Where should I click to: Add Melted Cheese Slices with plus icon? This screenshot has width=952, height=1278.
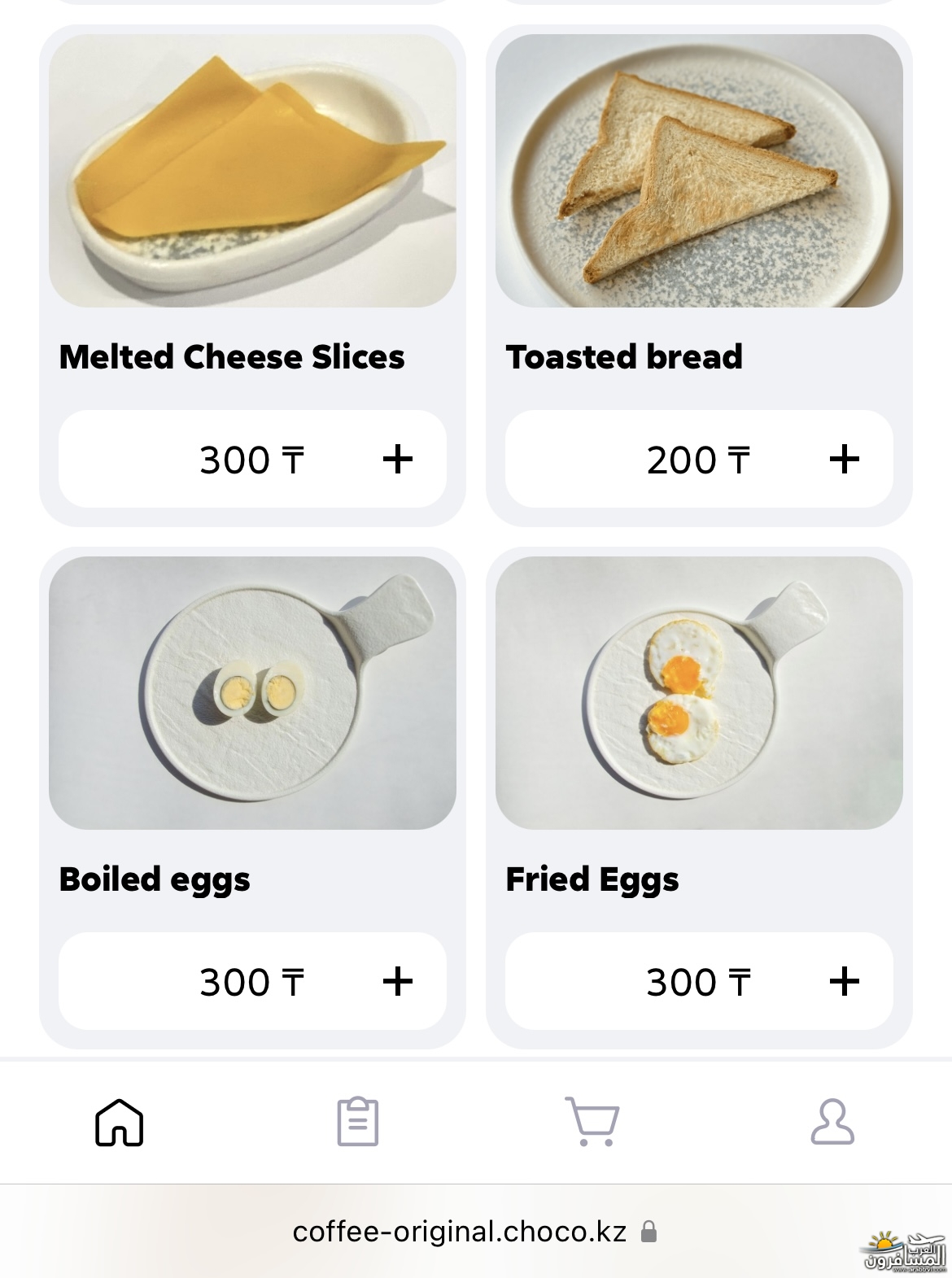pyautogui.click(x=398, y=460)
